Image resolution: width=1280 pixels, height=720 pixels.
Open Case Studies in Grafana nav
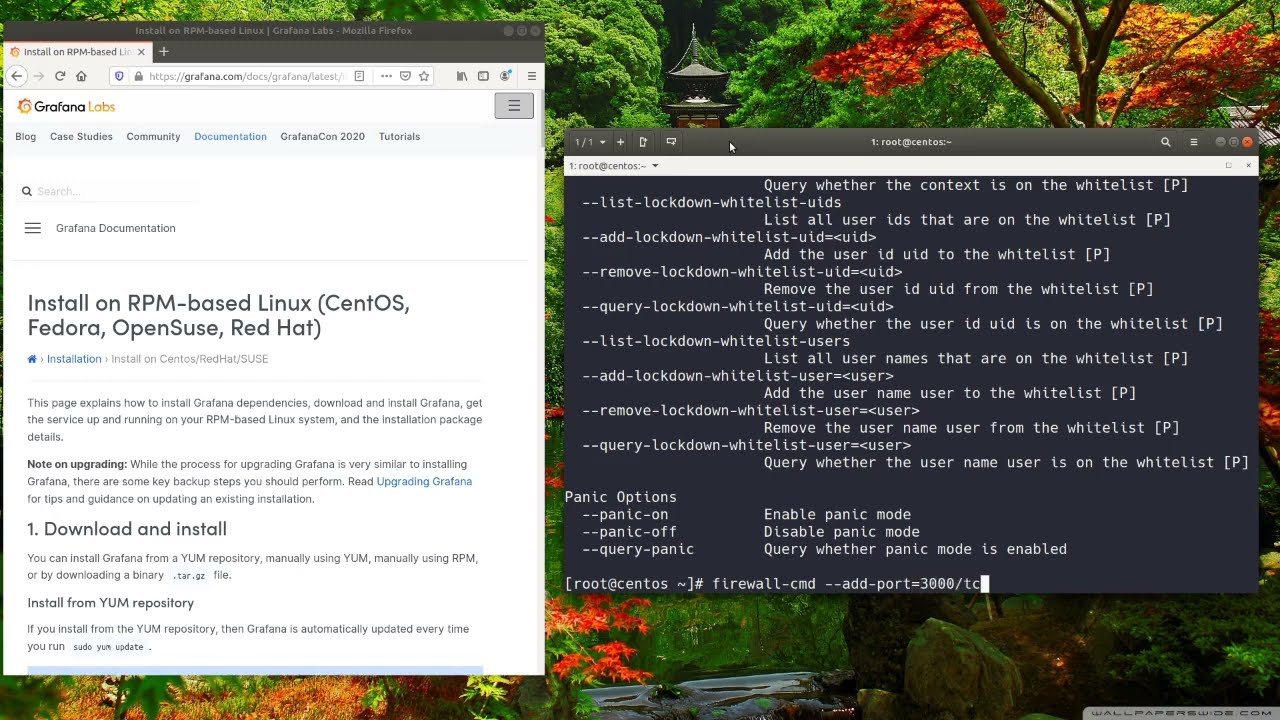pyautogui.click(x=81, y=136)
